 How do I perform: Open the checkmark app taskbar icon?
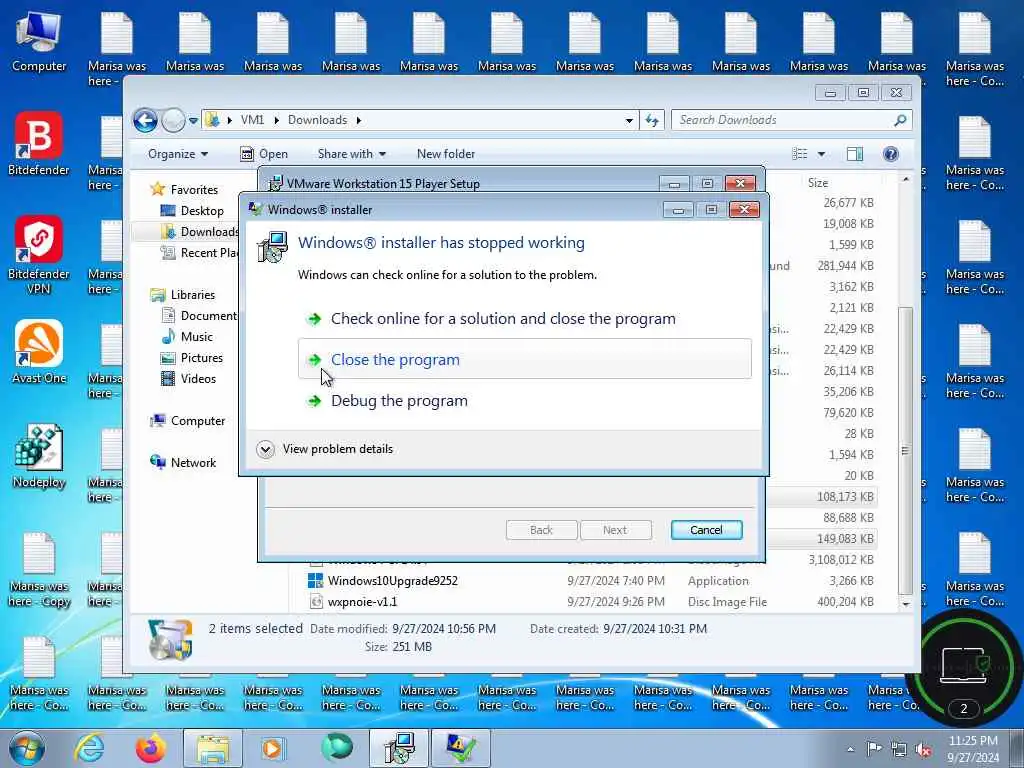tap(460, 748)
